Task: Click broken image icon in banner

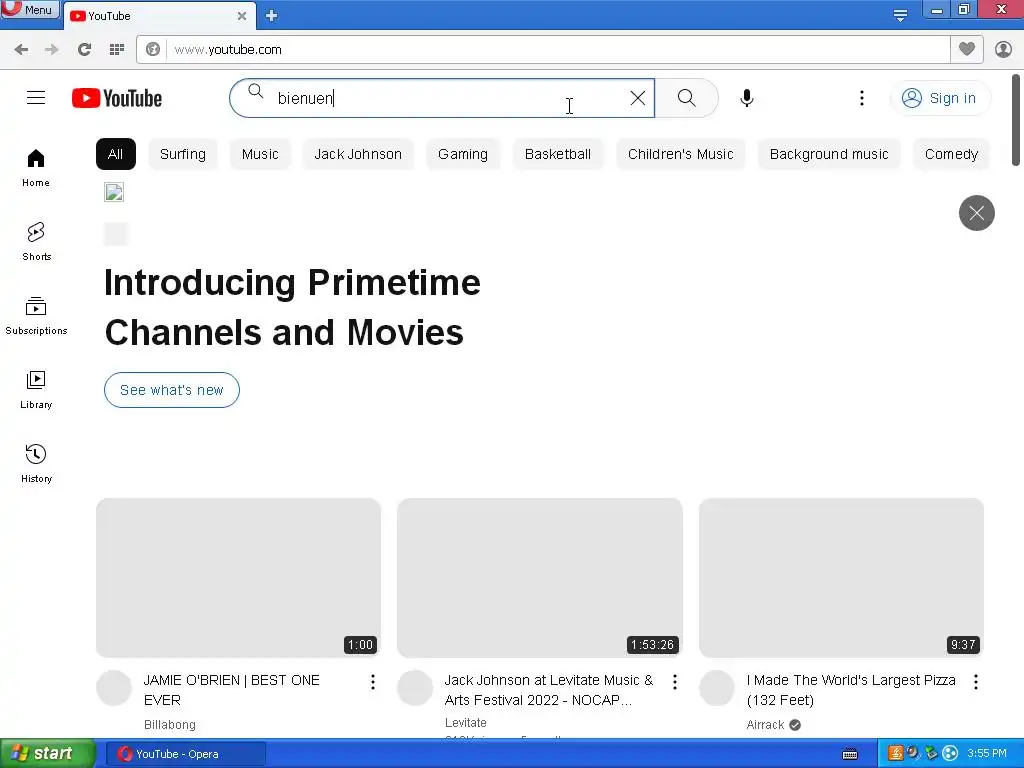Action: [x=114, y=192]
